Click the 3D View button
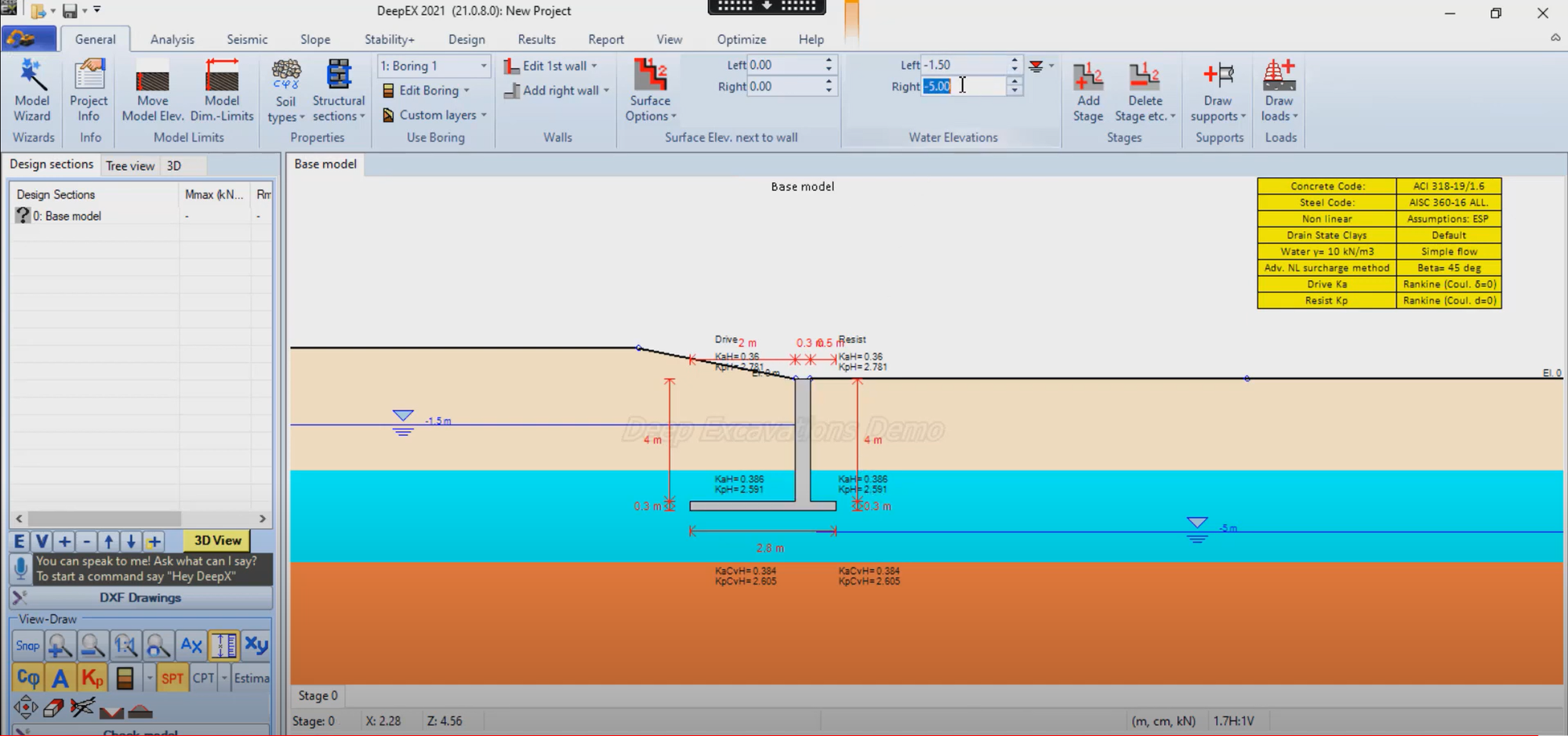 (217, 541)
